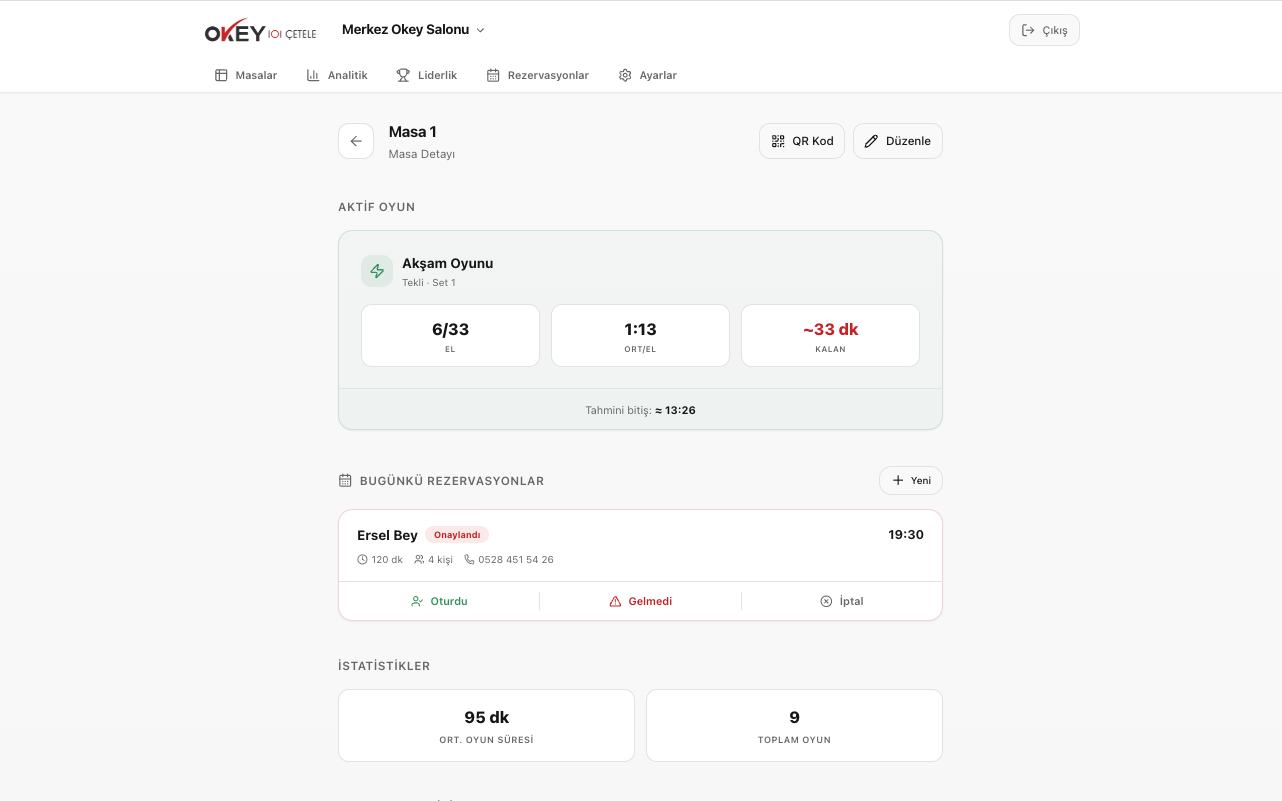The image size is (1282, 801).
Task: Expand the Merkez Okey Salonu dropdown
Action: (413, 30)
